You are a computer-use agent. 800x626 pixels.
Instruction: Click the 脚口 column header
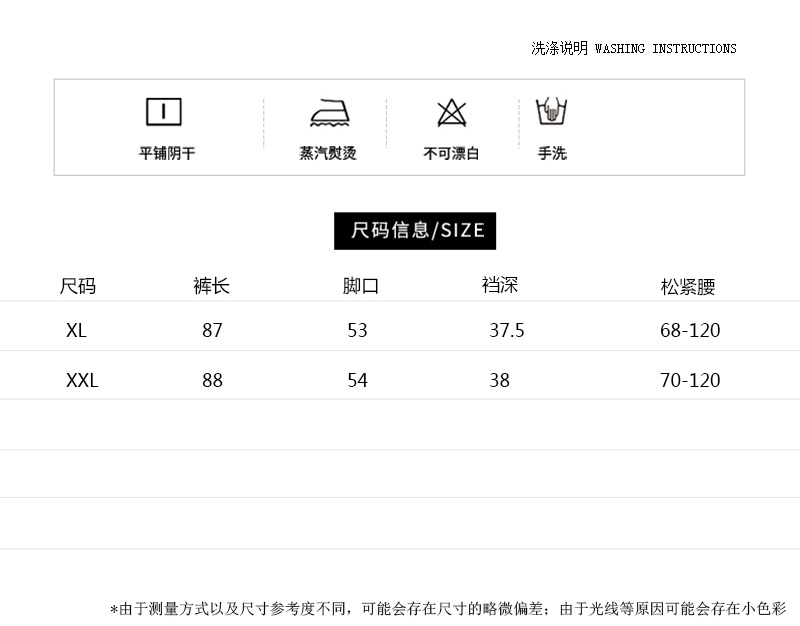pos(361,286)
